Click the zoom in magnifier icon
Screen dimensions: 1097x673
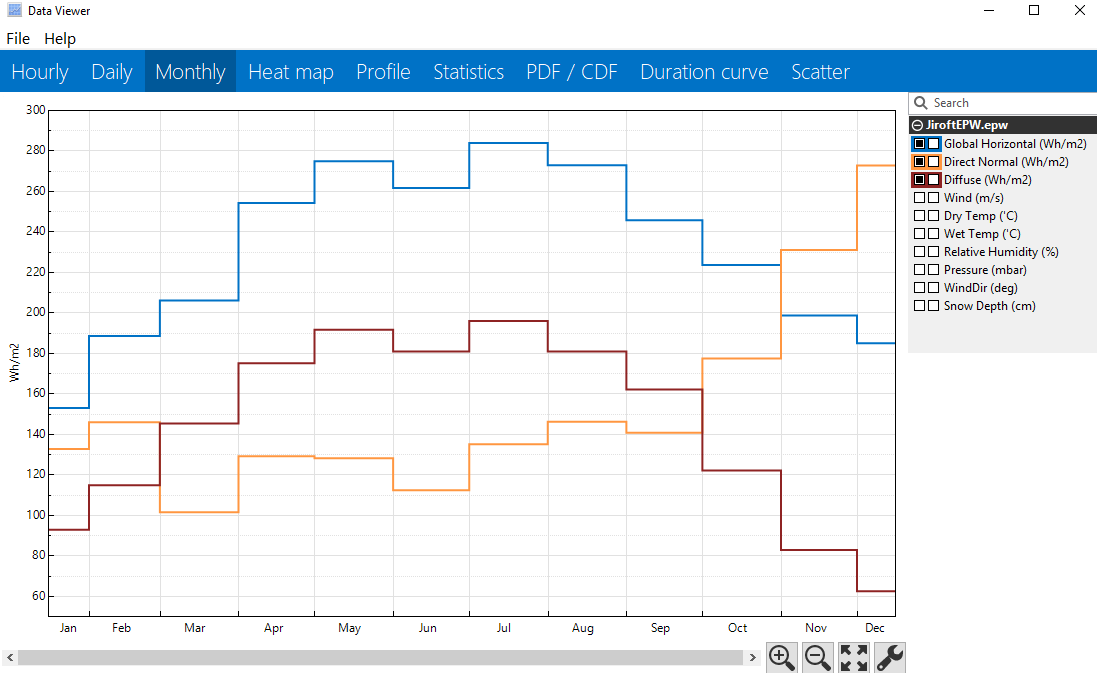(x=782, y=657)
